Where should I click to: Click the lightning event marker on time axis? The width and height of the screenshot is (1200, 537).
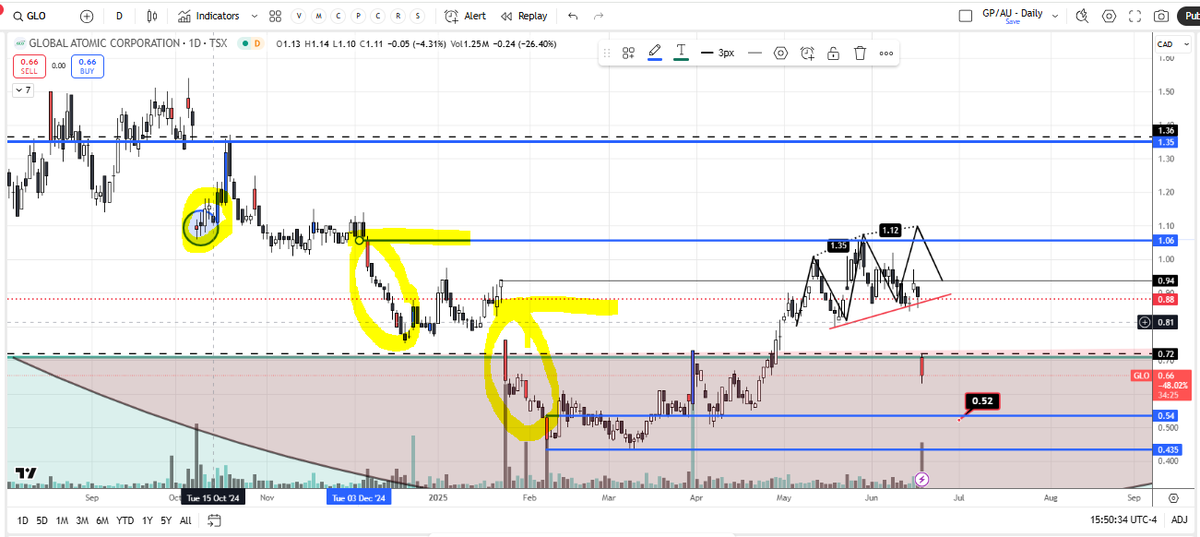point(922,480)
